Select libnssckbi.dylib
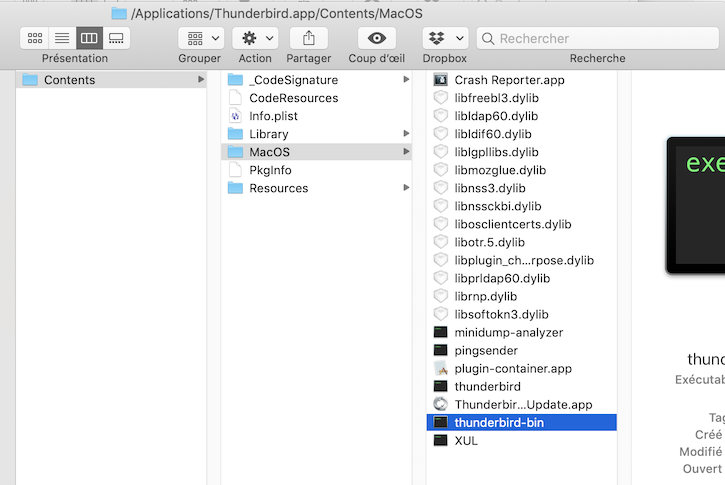The height and width of the screenshot is (485, 725). (522, 206)
